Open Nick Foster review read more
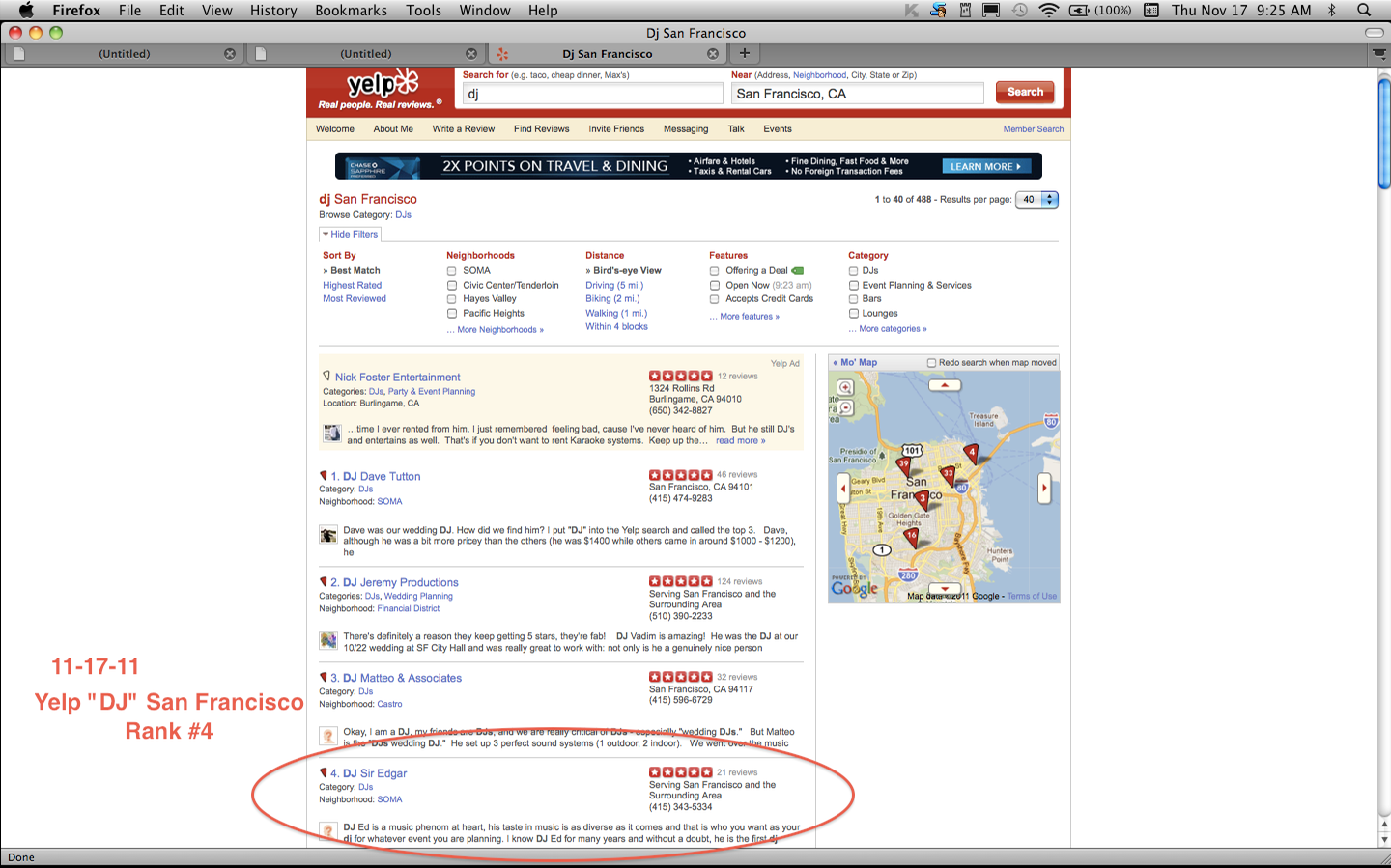1391x868 pixels. click(x=740, y=440)
